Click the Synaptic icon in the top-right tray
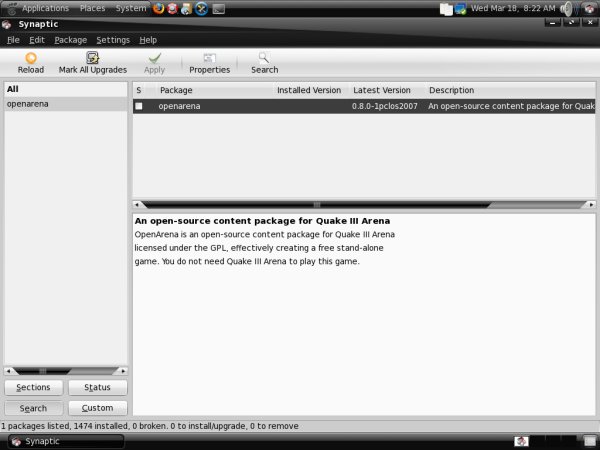600x450 pixels. (590, 8)
